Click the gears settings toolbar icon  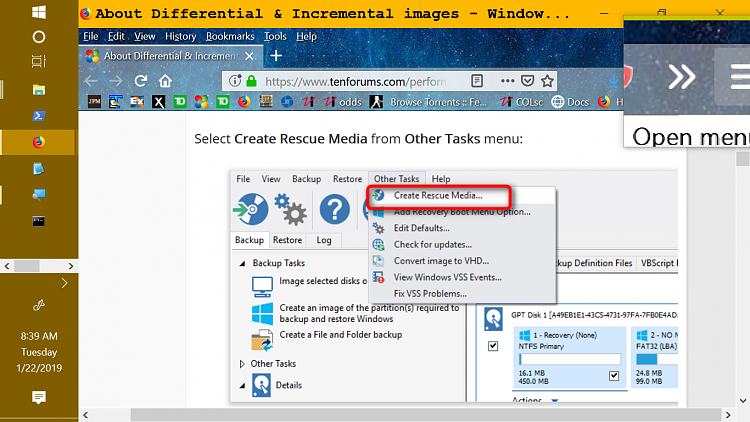click(290, 209)
